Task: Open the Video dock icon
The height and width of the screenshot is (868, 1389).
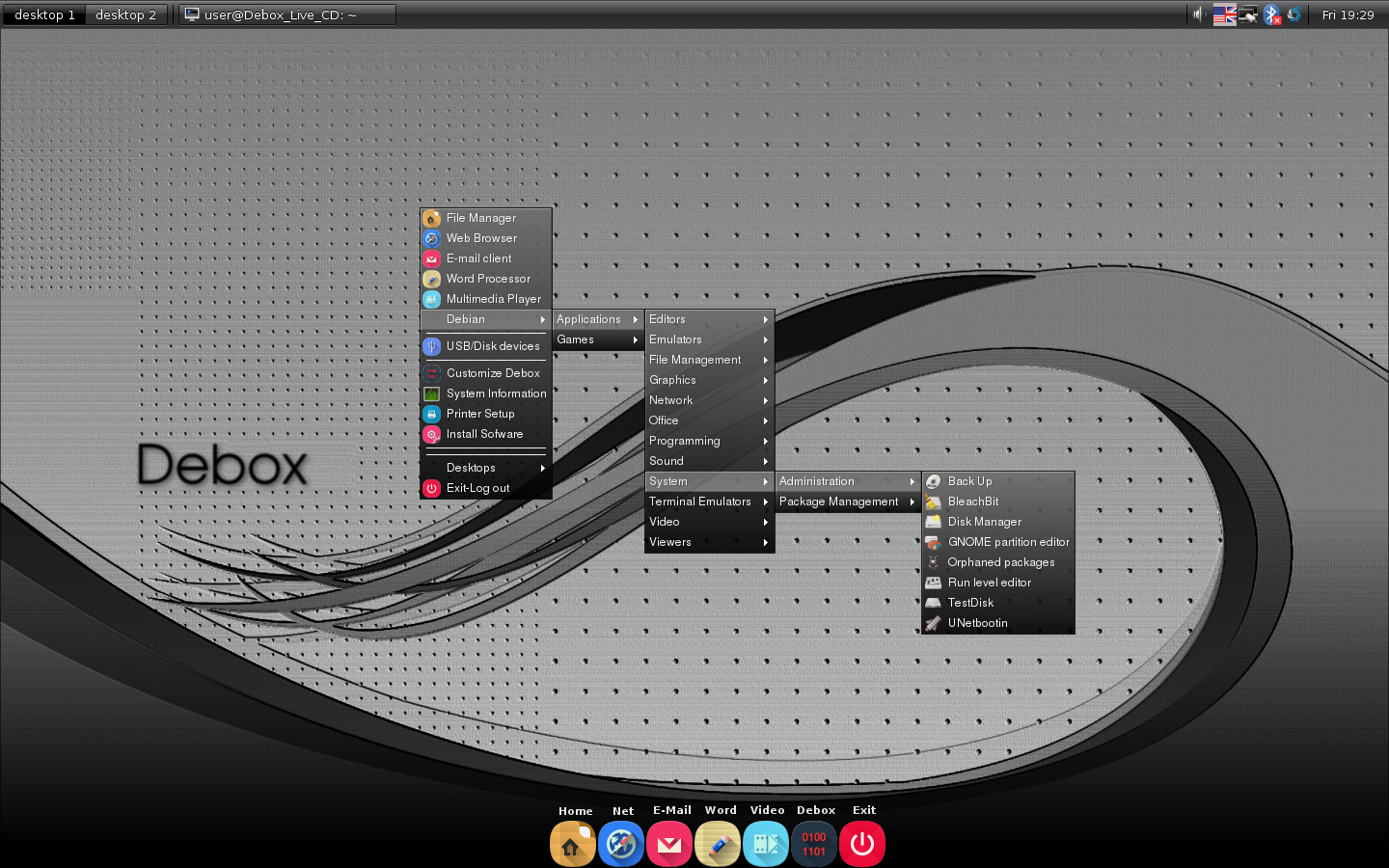Action: point(766,845)
